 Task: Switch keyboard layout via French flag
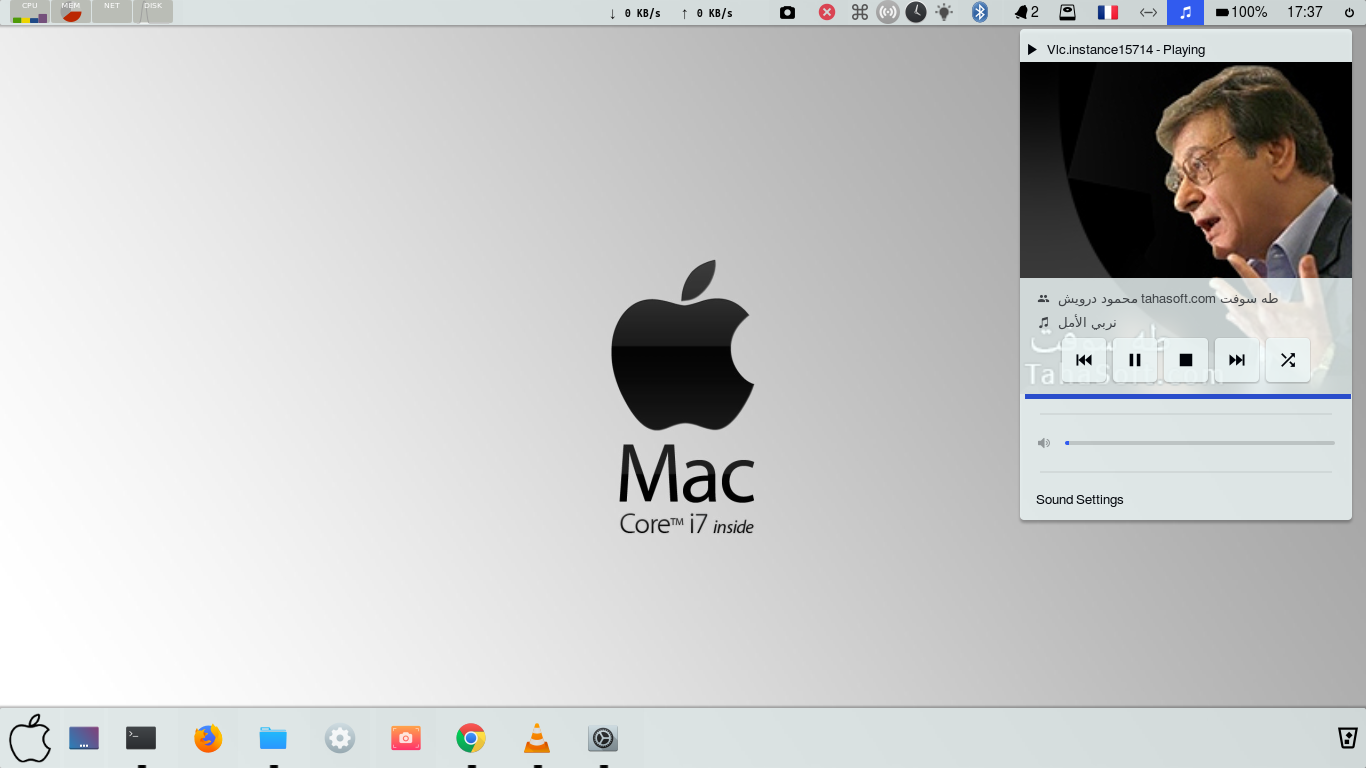coord(1108,12)
